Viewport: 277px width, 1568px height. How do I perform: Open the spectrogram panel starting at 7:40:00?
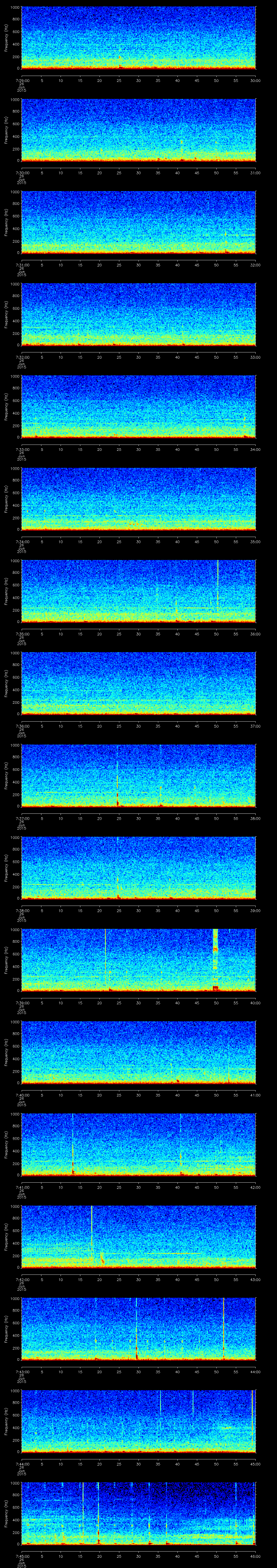138,1052
